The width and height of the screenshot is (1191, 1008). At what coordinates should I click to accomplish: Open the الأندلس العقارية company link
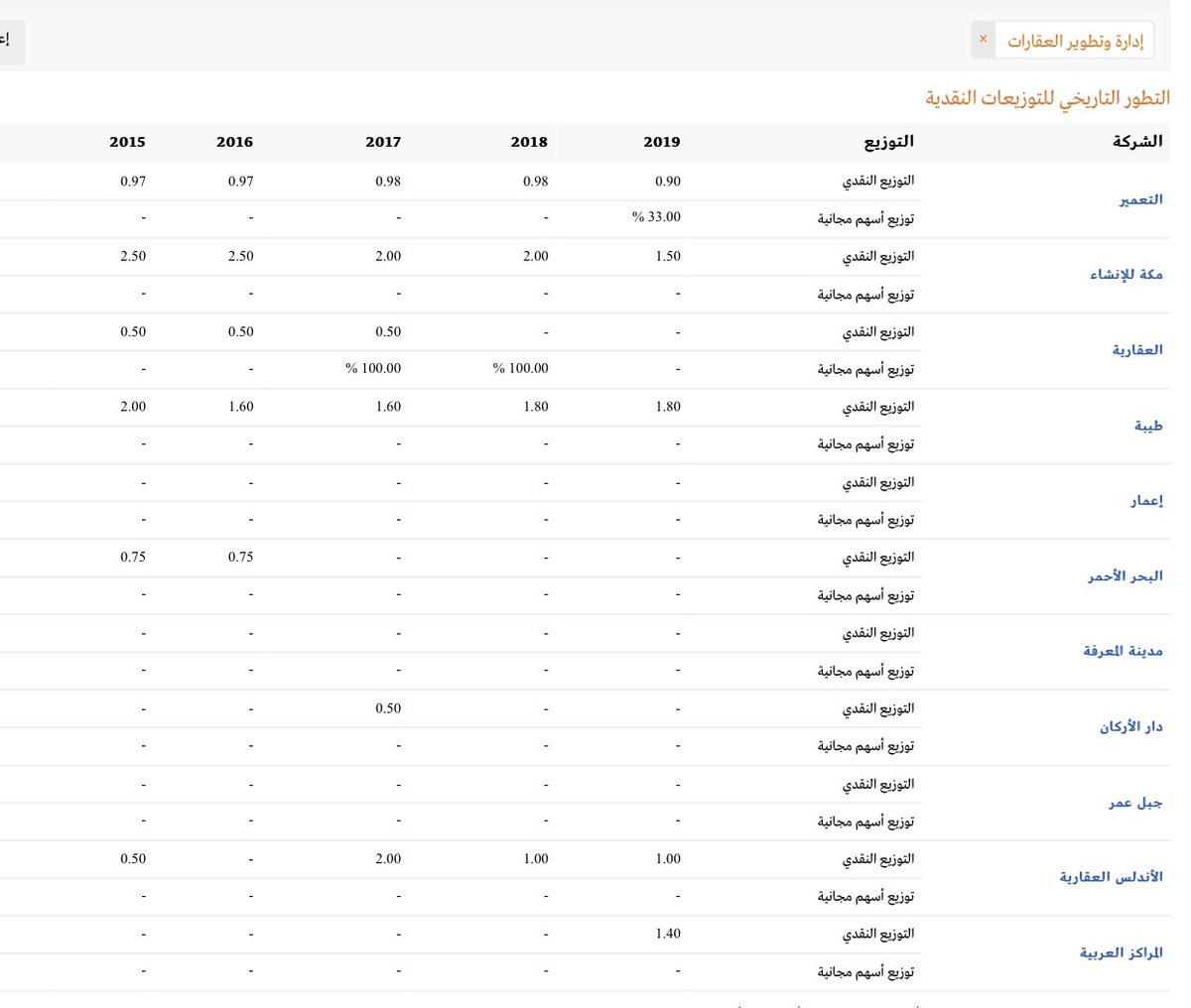(x=1111, y=877)
